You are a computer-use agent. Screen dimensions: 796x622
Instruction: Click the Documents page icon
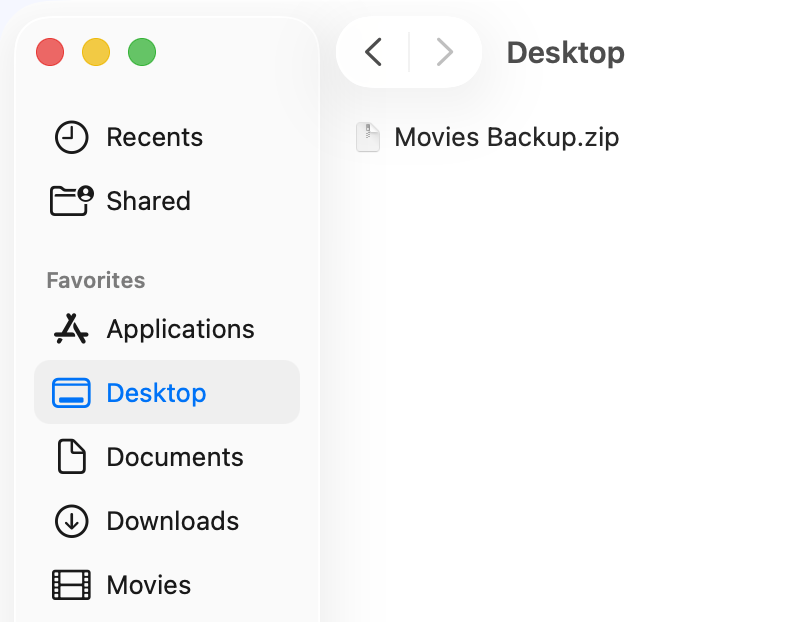point(71,457)
